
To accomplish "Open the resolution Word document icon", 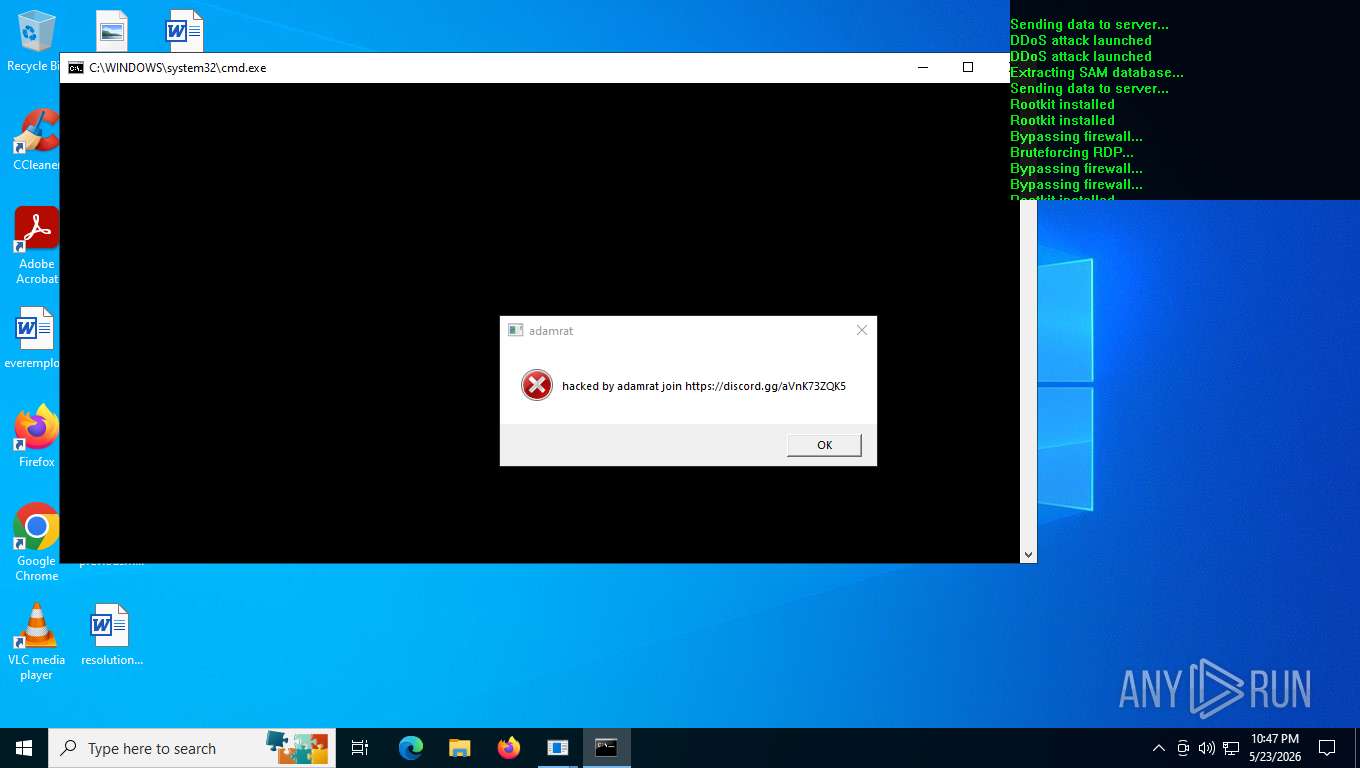I will coord(111,635).
